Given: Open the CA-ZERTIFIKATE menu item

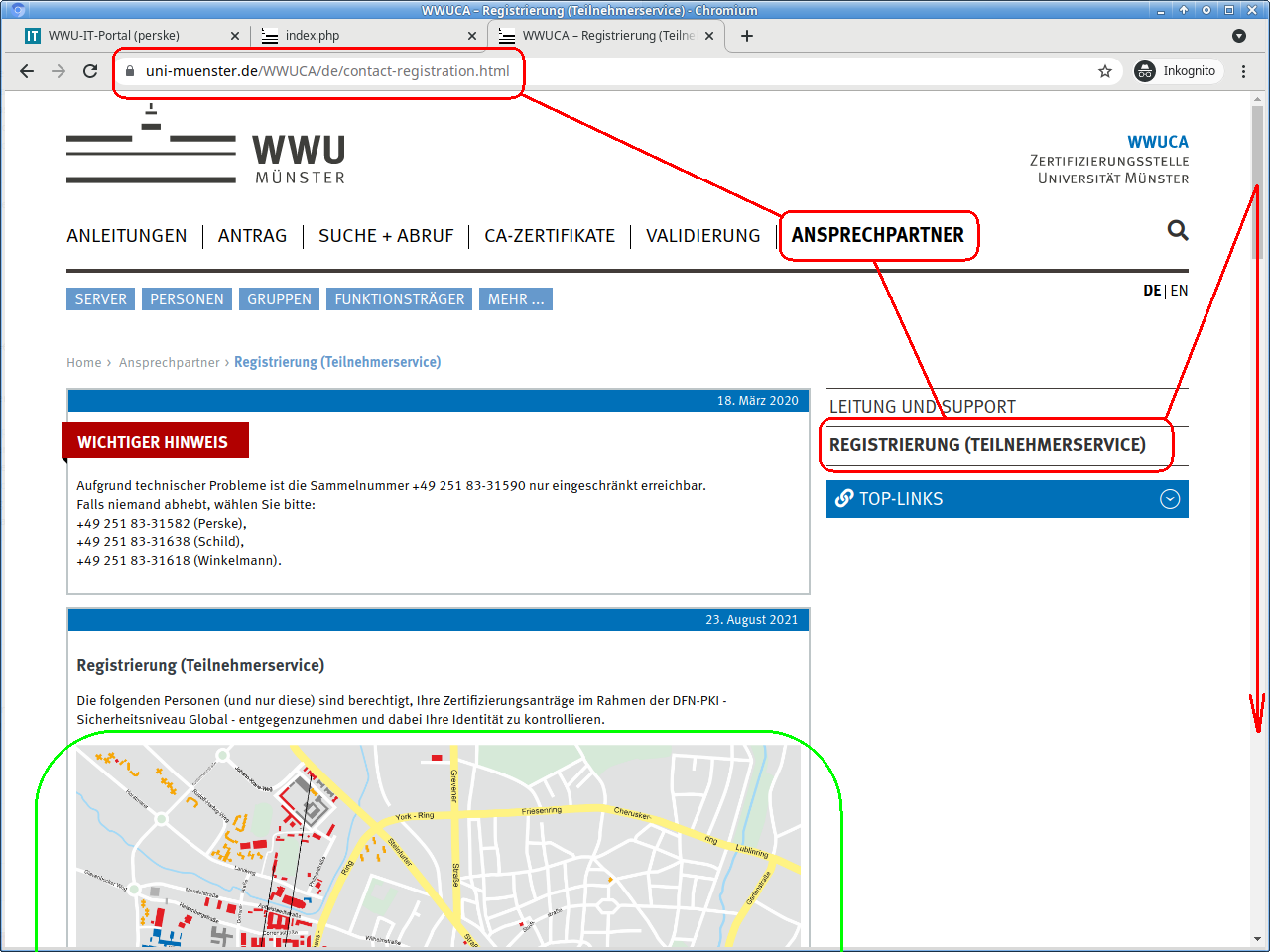Looking at the screenshot, I should coord(550,236).
